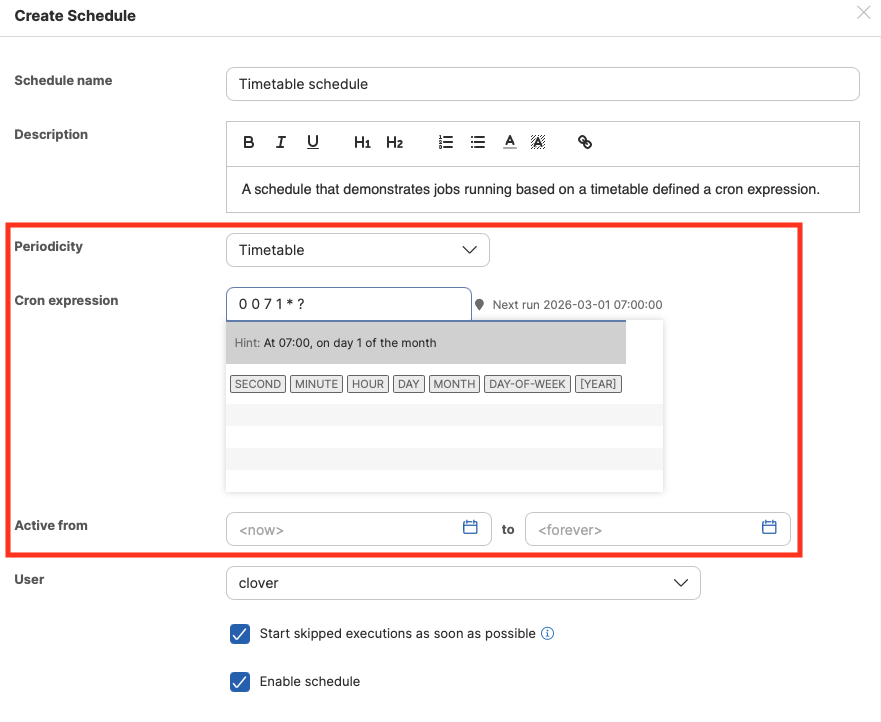881x722 pixels.
Task: Select the SECOND token in cron helper
Action: tap(257, 383)
